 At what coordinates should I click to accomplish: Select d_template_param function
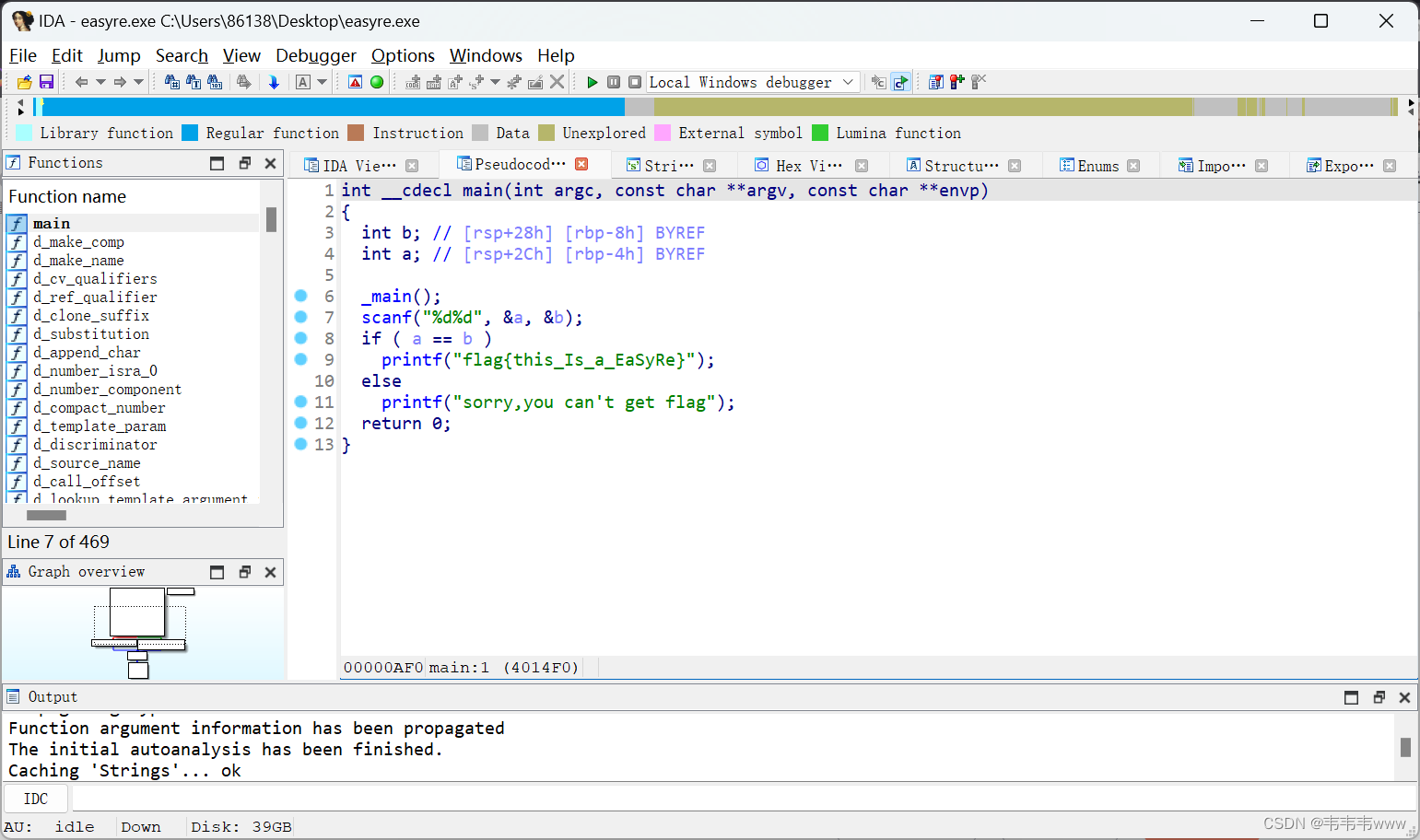(x=133, y=426)
